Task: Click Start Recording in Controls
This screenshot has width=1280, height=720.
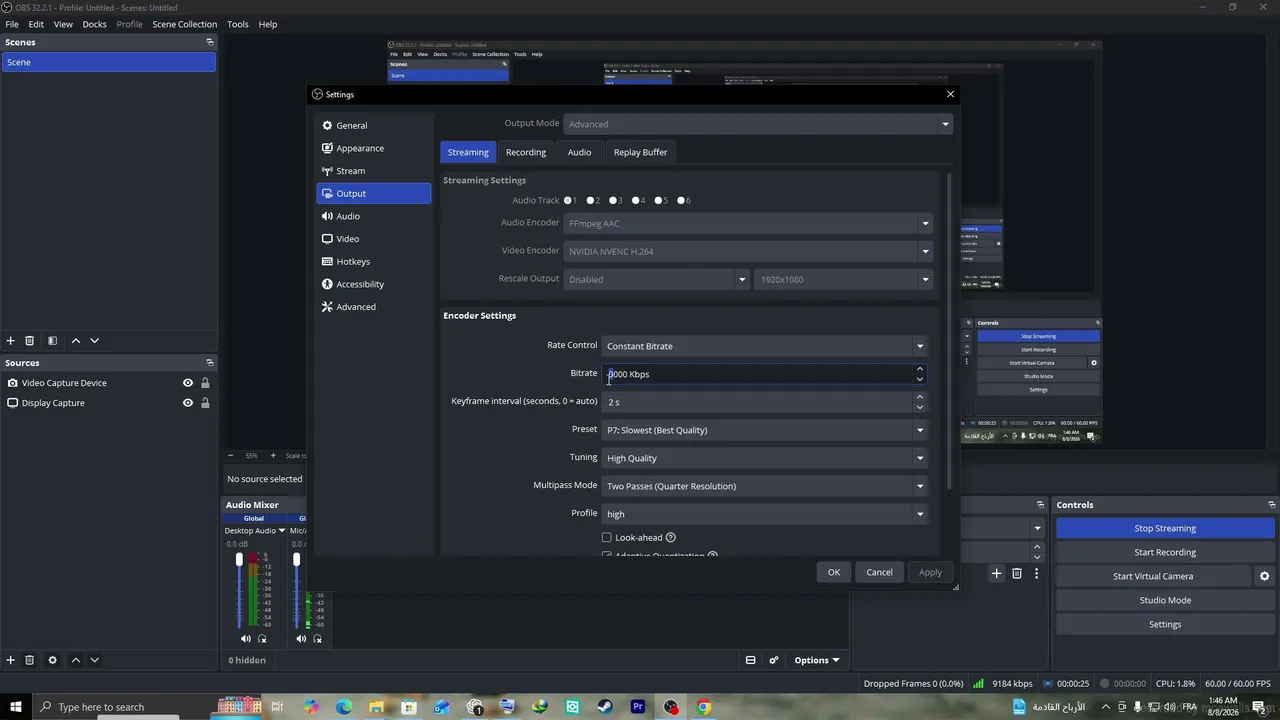Action: pos(1165,552)
